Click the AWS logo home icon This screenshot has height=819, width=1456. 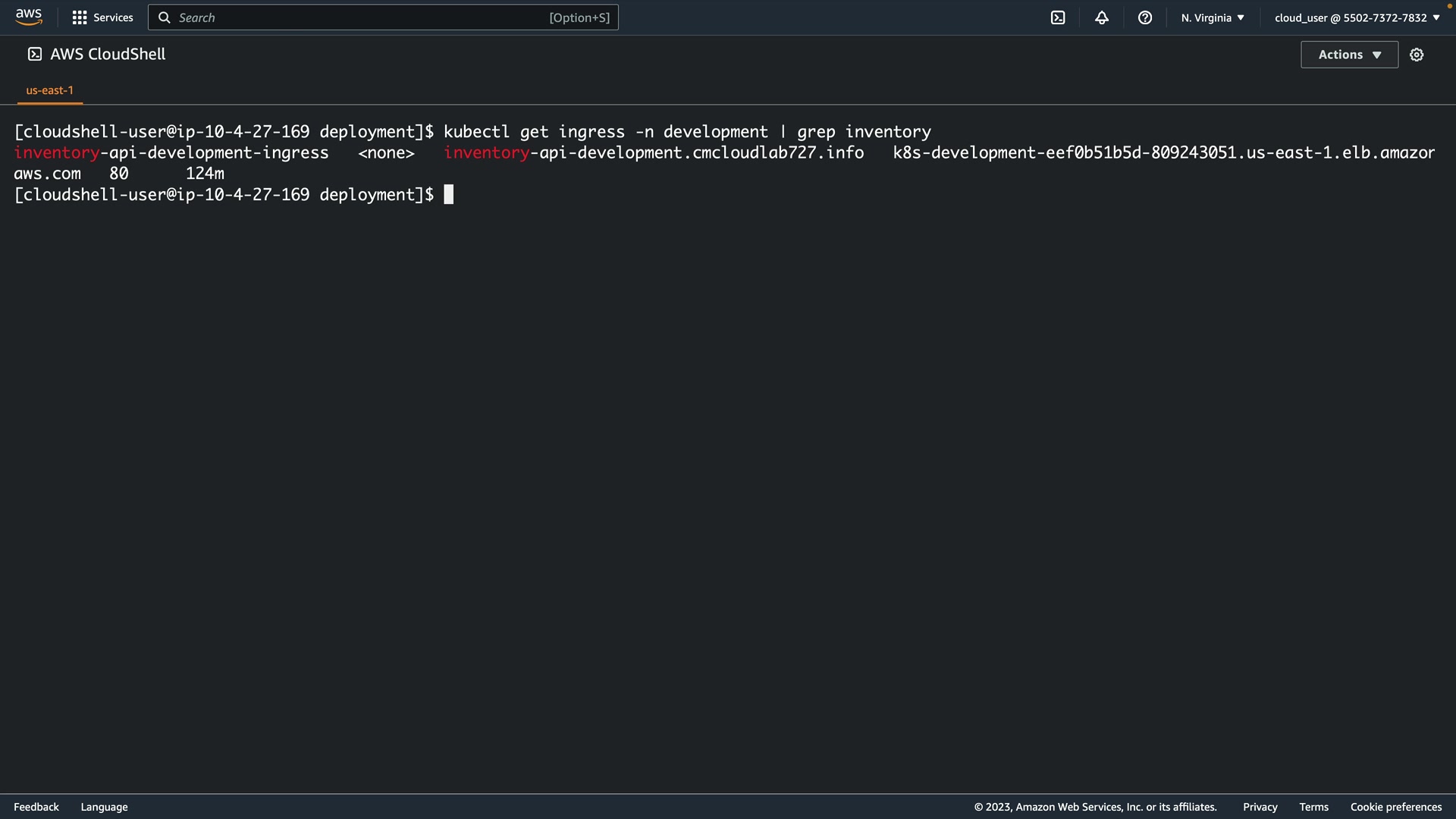click(29, 17)
